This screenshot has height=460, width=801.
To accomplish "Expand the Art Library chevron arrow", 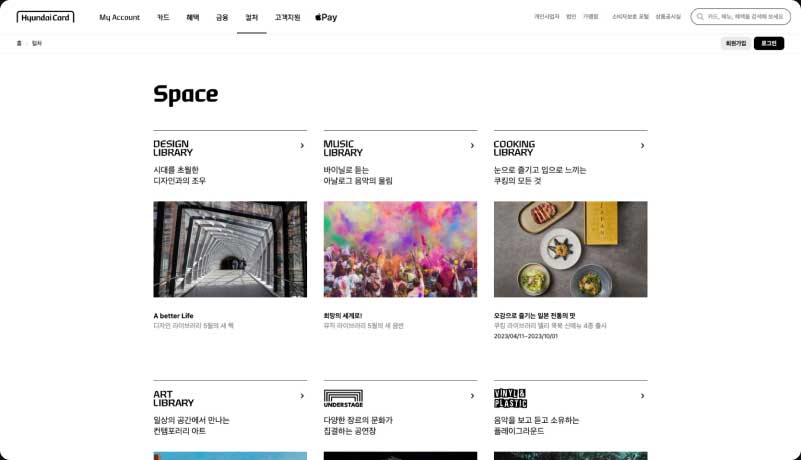I will (302, 396).
